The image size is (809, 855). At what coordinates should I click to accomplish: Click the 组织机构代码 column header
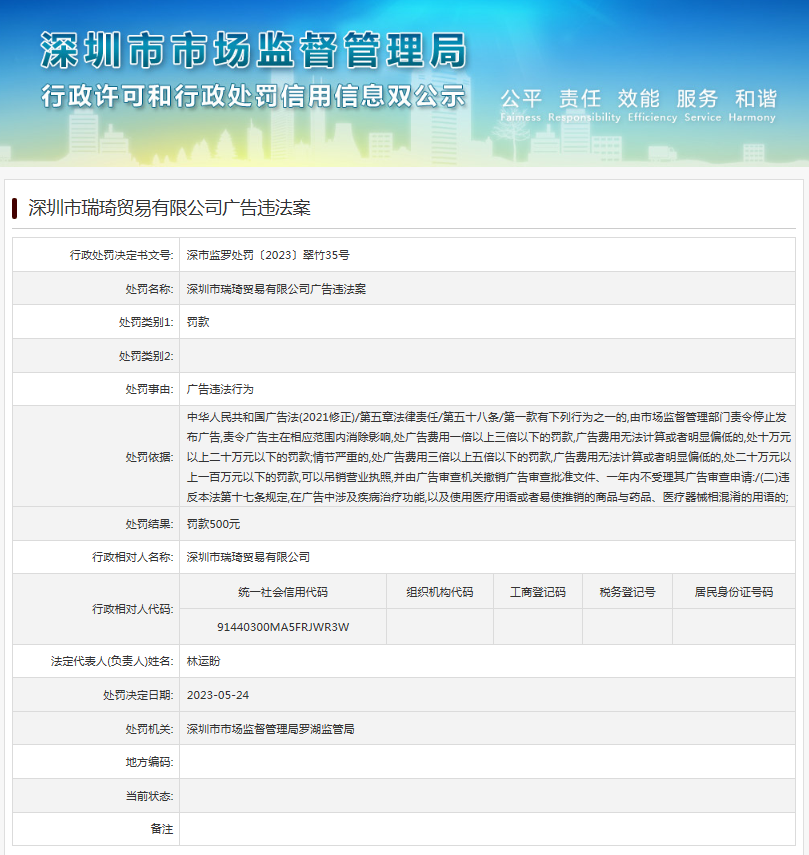440,592
